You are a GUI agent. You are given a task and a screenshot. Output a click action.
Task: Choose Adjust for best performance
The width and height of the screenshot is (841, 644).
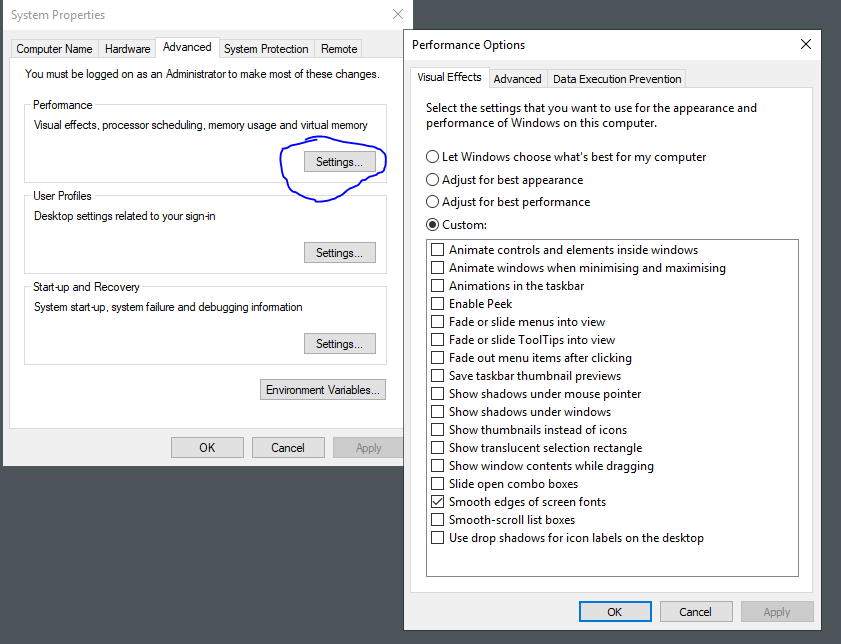click(433, 202)
